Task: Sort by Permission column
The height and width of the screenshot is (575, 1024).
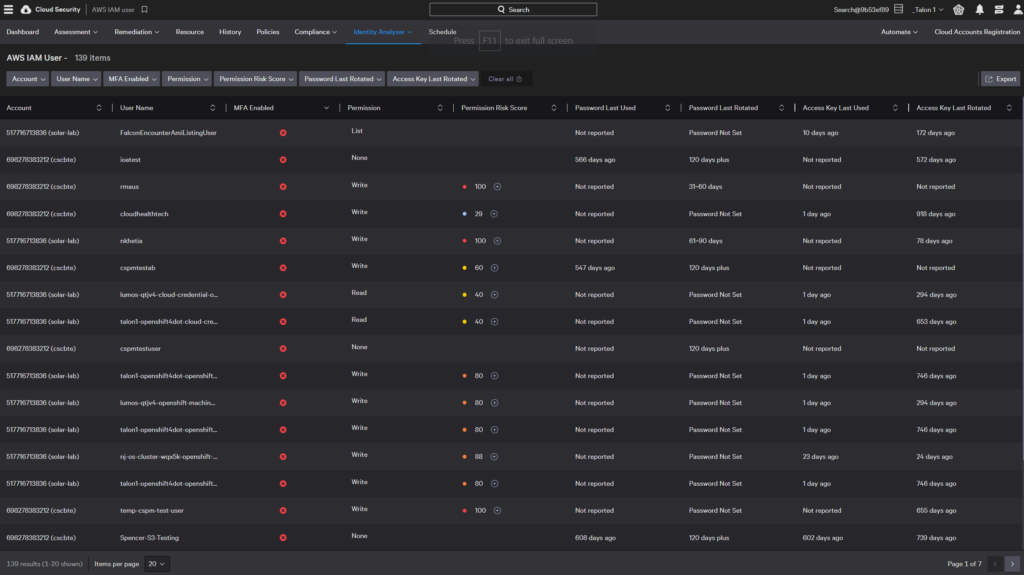Action: click(440, 108)
